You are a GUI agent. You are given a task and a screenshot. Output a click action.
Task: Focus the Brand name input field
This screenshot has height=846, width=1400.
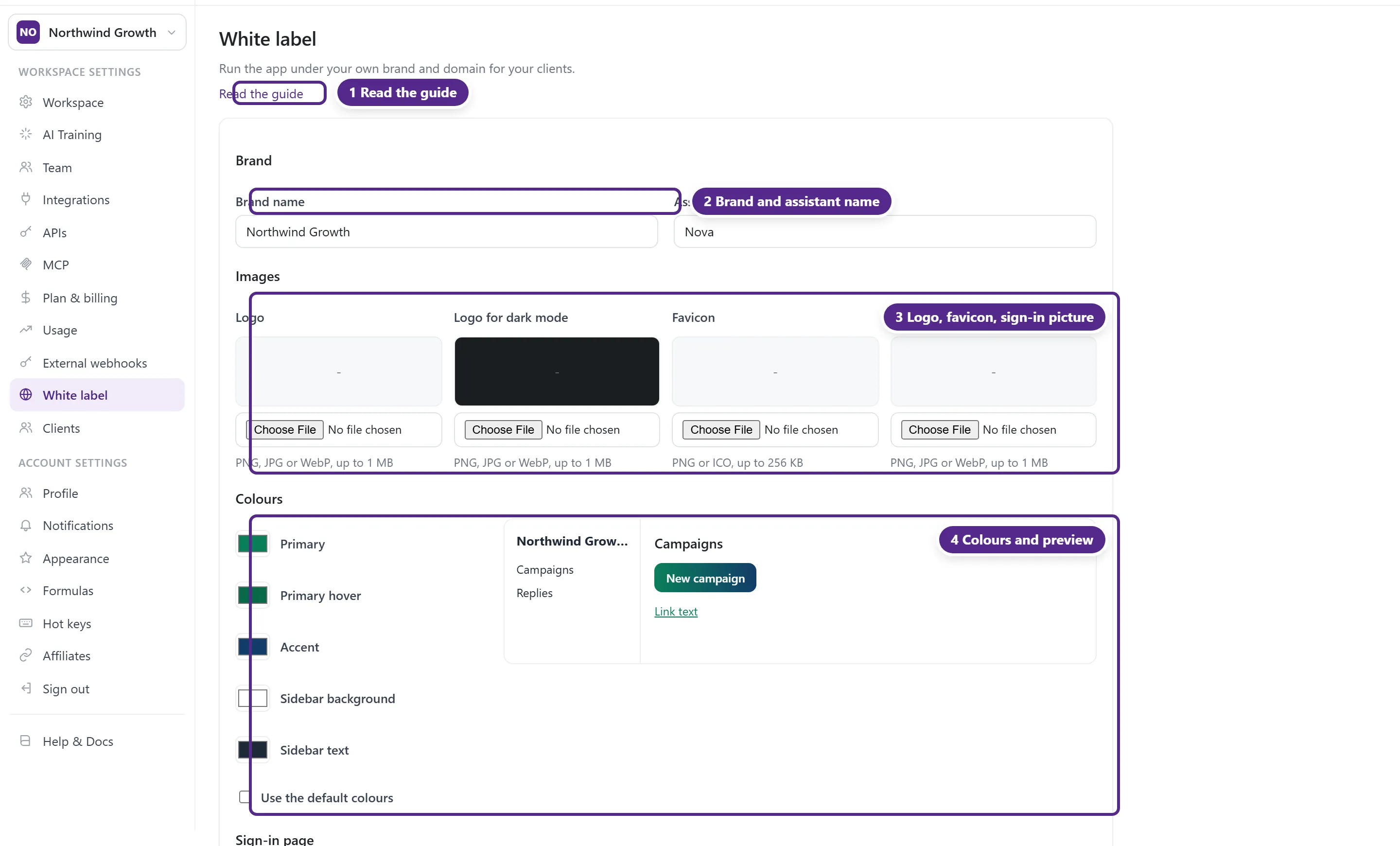click(x=447, y=232)
